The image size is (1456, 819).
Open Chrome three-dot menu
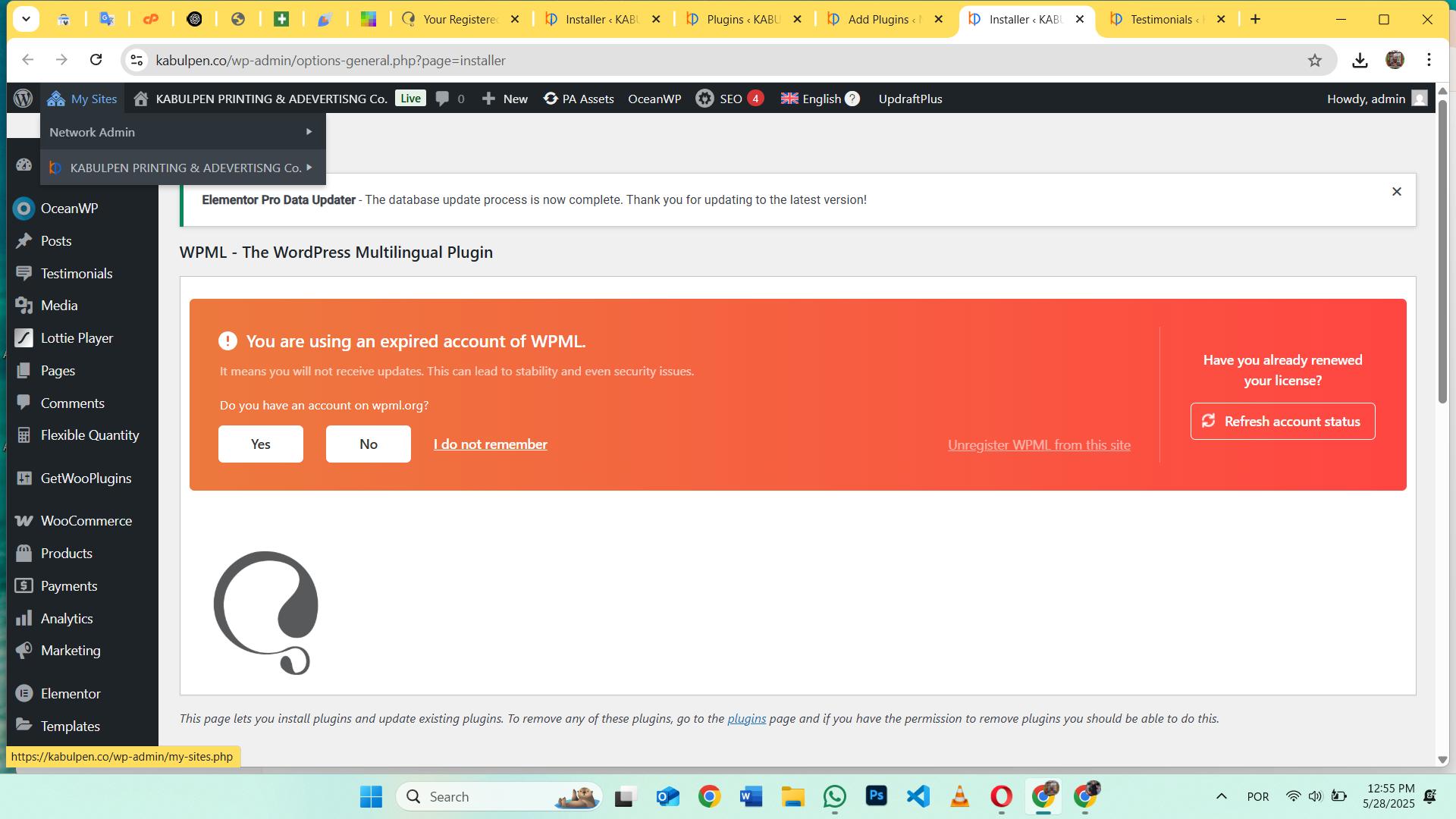pos(1429,60)
